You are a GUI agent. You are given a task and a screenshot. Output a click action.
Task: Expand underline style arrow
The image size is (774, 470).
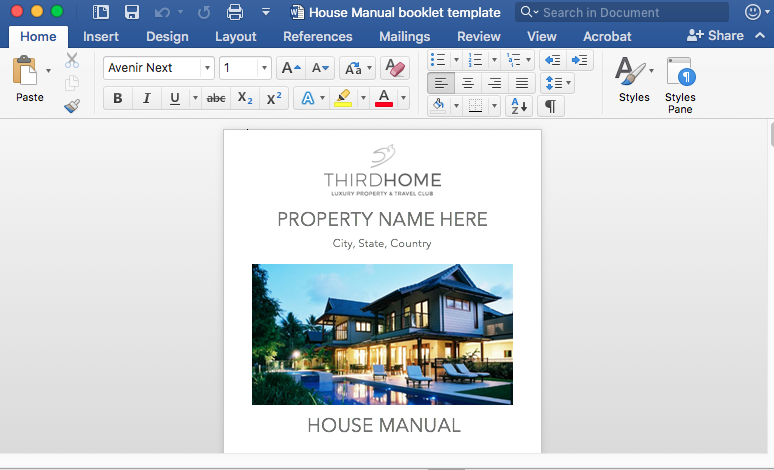(195, 98)
